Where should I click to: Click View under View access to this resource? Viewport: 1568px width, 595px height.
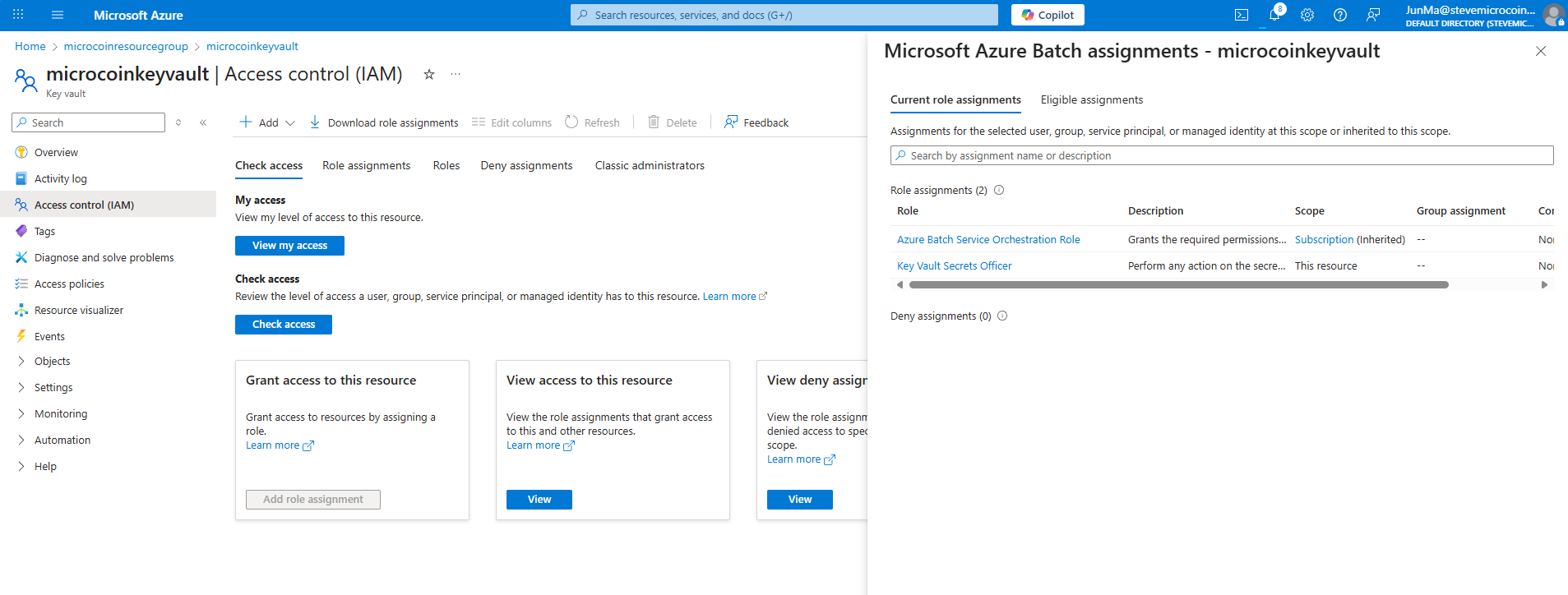tap(539, 500)
